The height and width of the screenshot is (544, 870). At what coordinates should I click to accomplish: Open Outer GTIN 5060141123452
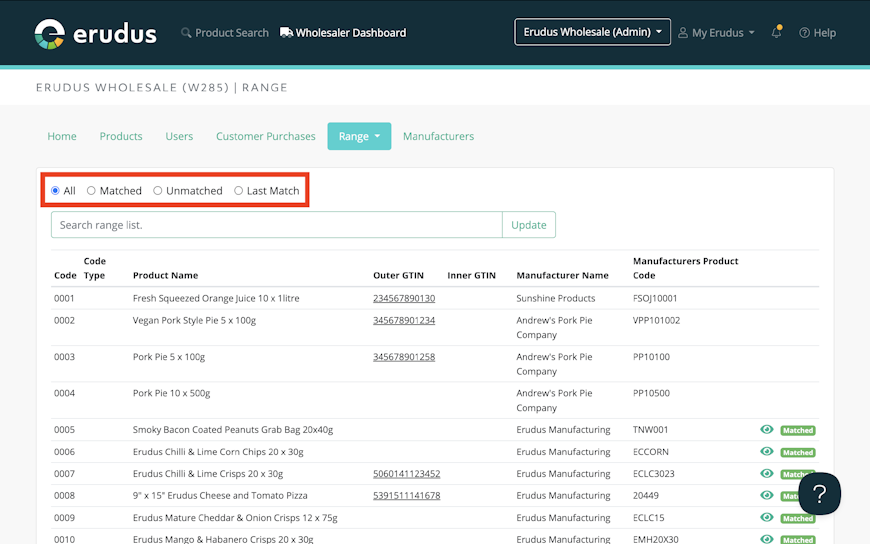point(407,474)
